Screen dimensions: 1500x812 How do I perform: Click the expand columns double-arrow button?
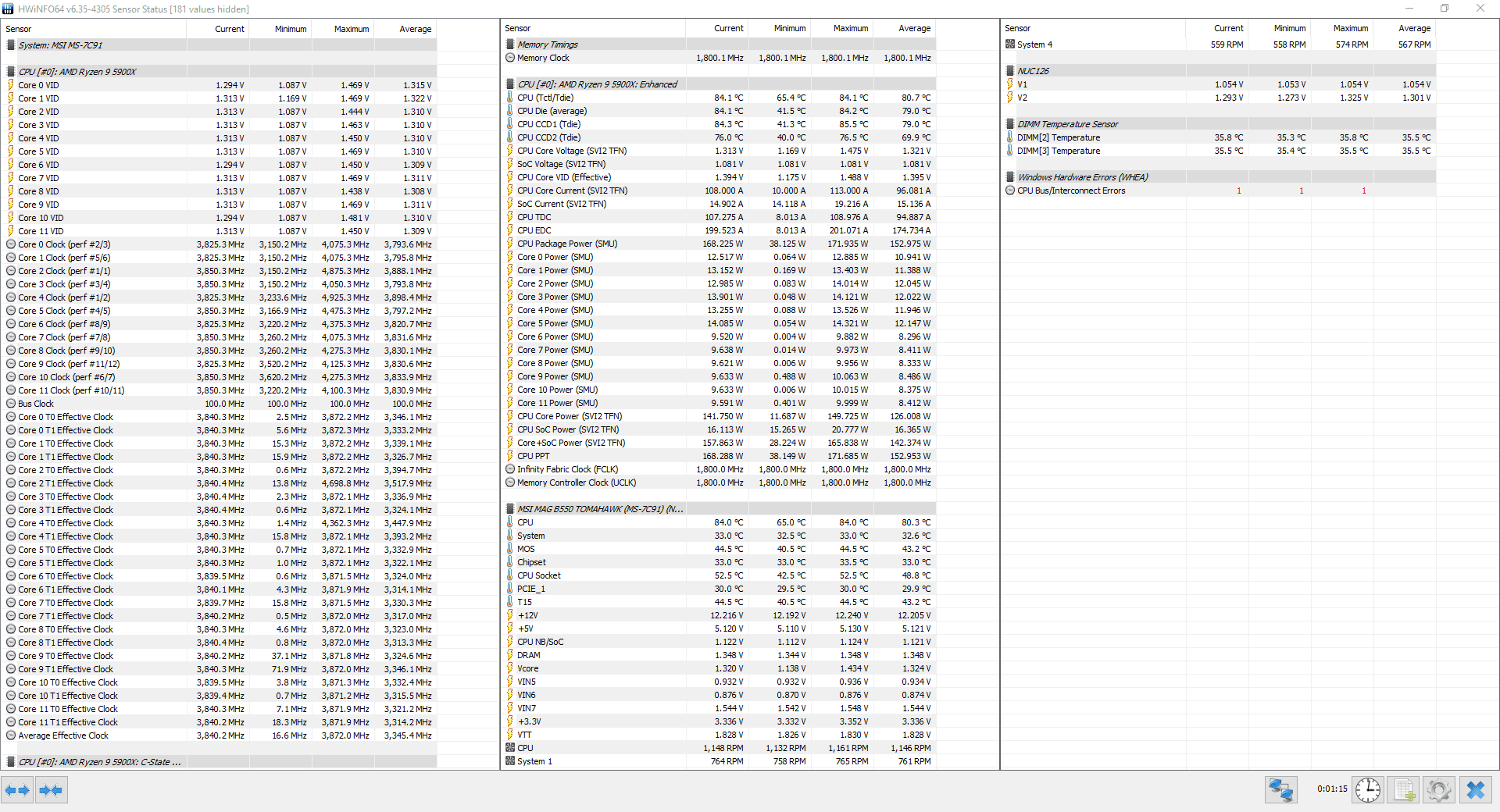pos(17,790)
